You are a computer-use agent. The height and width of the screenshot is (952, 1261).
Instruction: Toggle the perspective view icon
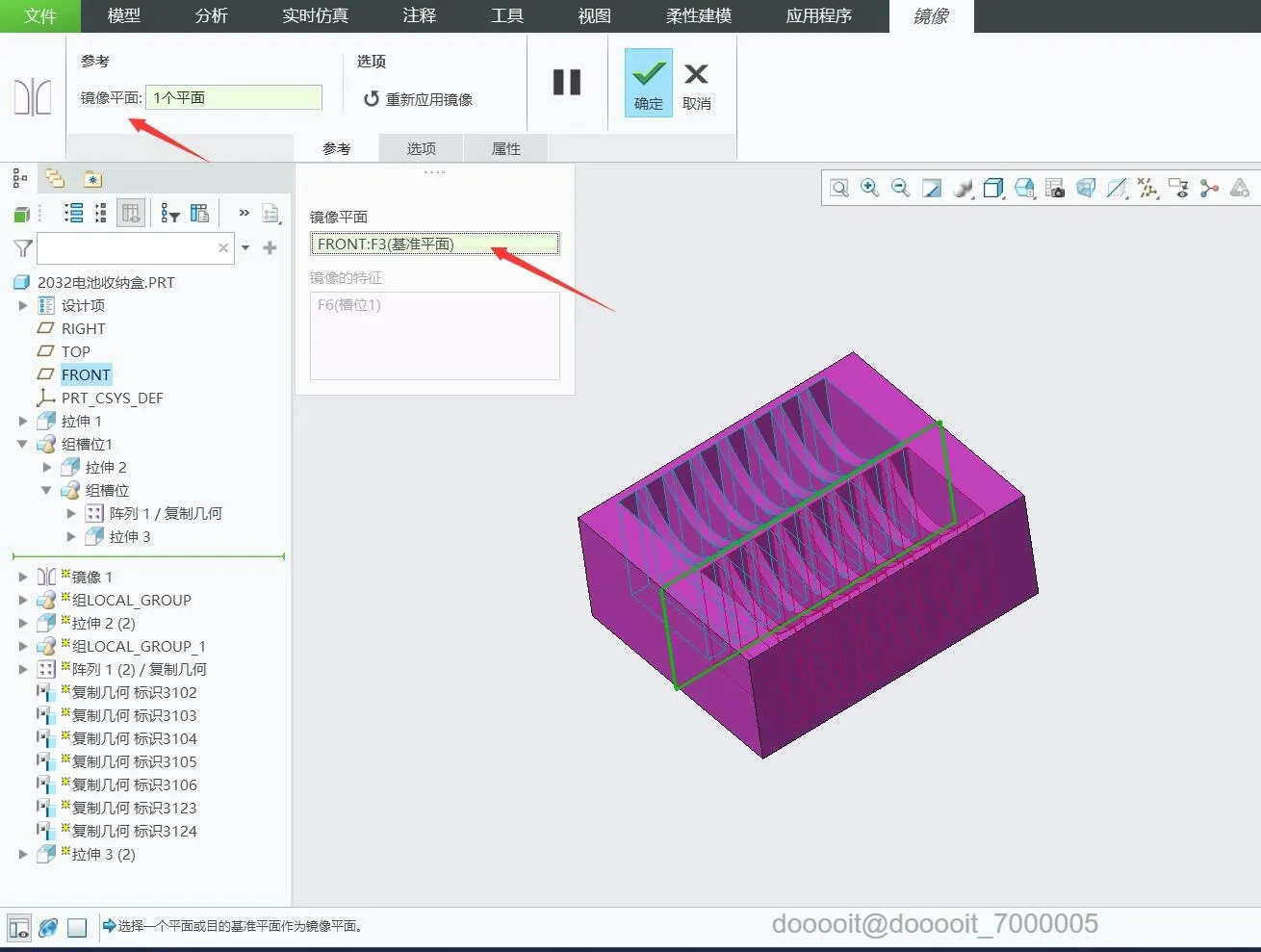[x=1086, y=188]
